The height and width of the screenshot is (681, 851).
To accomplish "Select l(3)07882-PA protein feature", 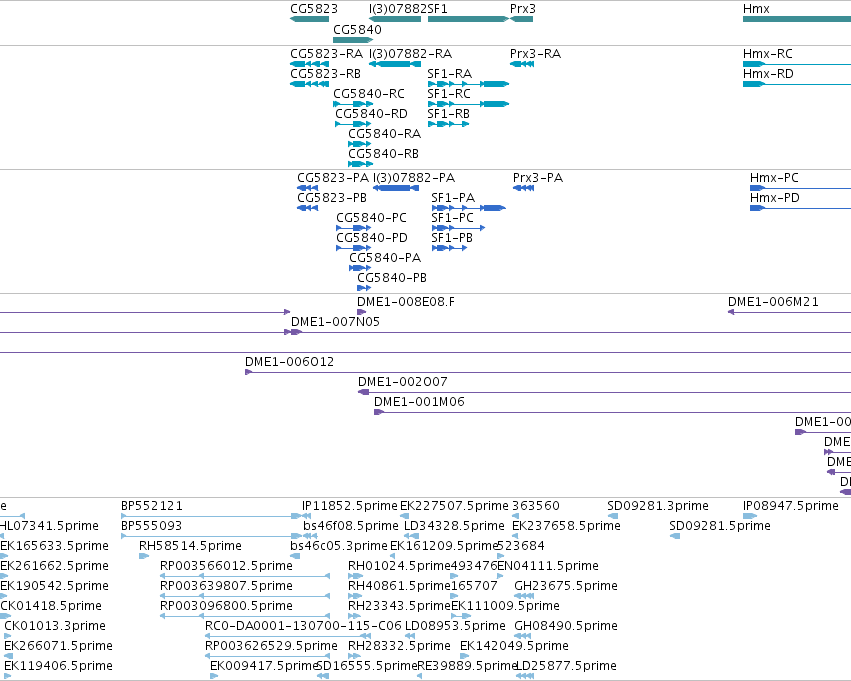I will [396, 188].
